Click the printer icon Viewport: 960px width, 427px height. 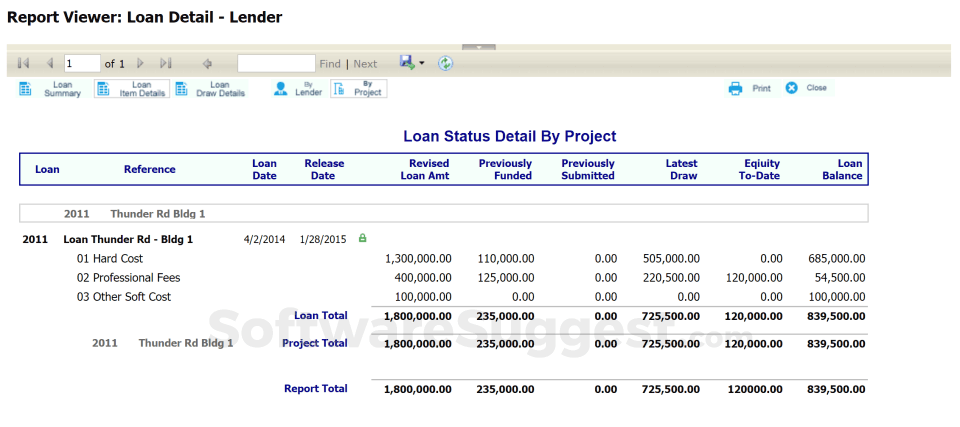736,88
